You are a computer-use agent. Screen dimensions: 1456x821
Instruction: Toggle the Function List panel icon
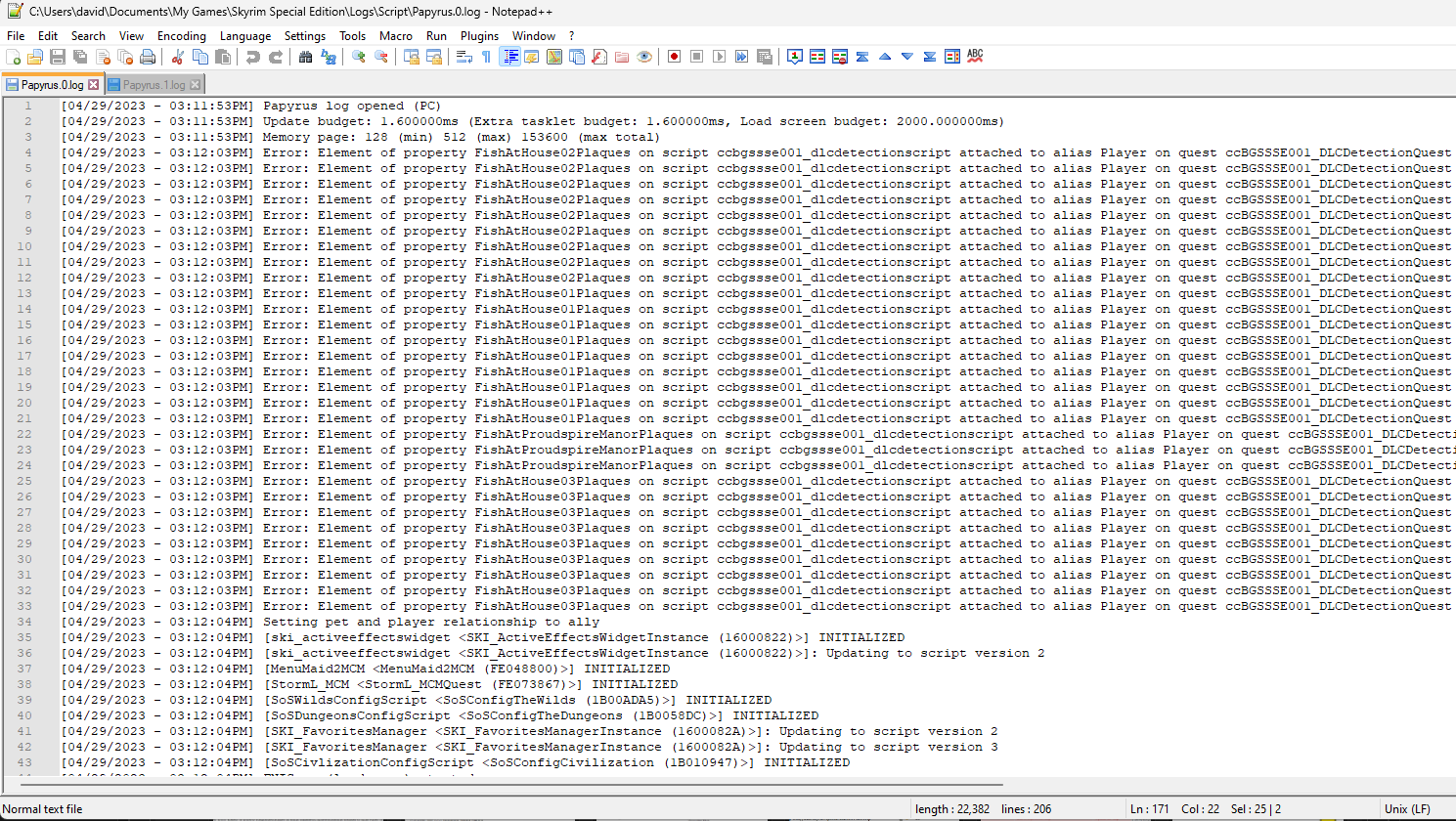599,57
